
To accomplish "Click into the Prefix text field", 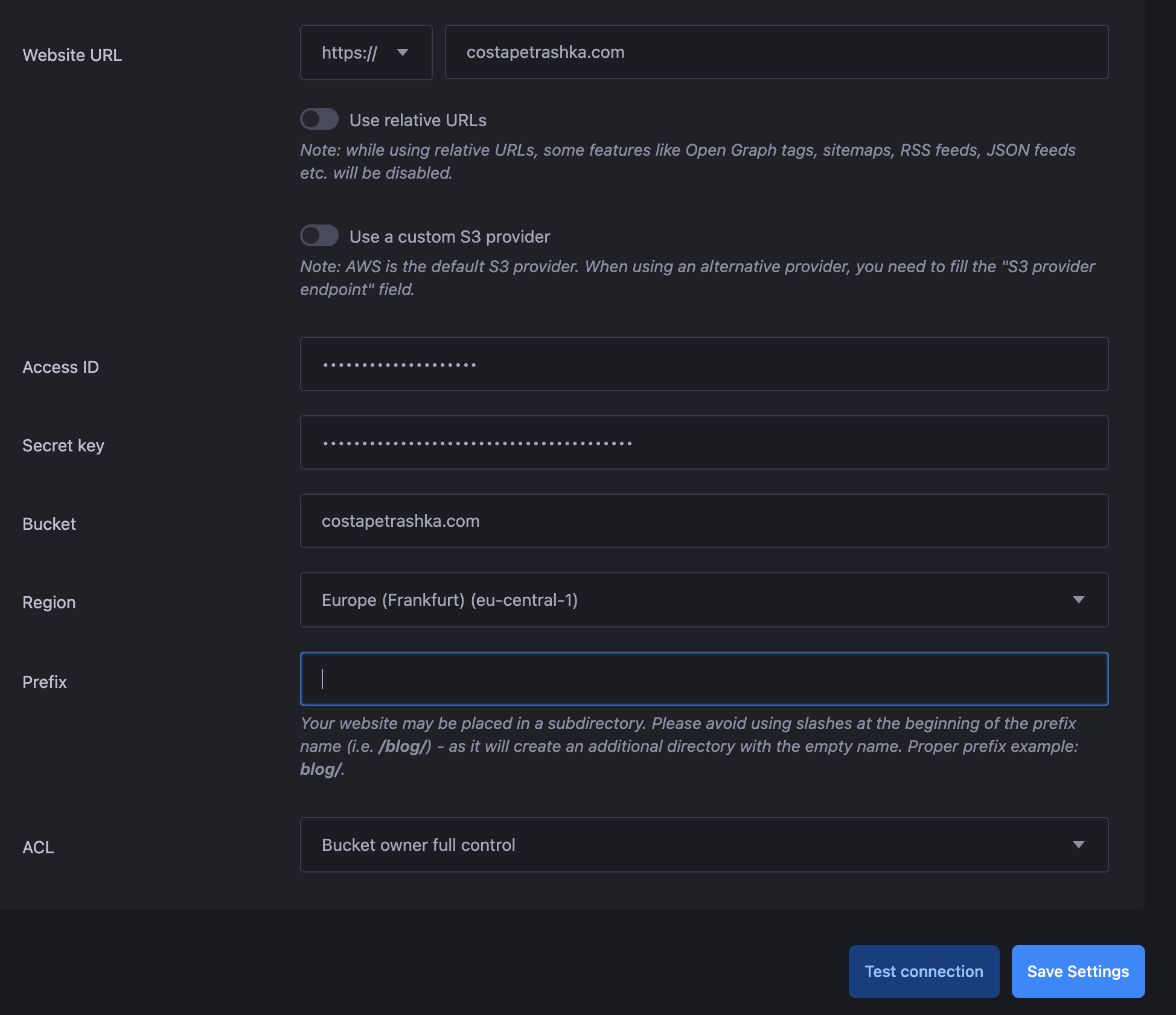I will click(x=703, y=679).
